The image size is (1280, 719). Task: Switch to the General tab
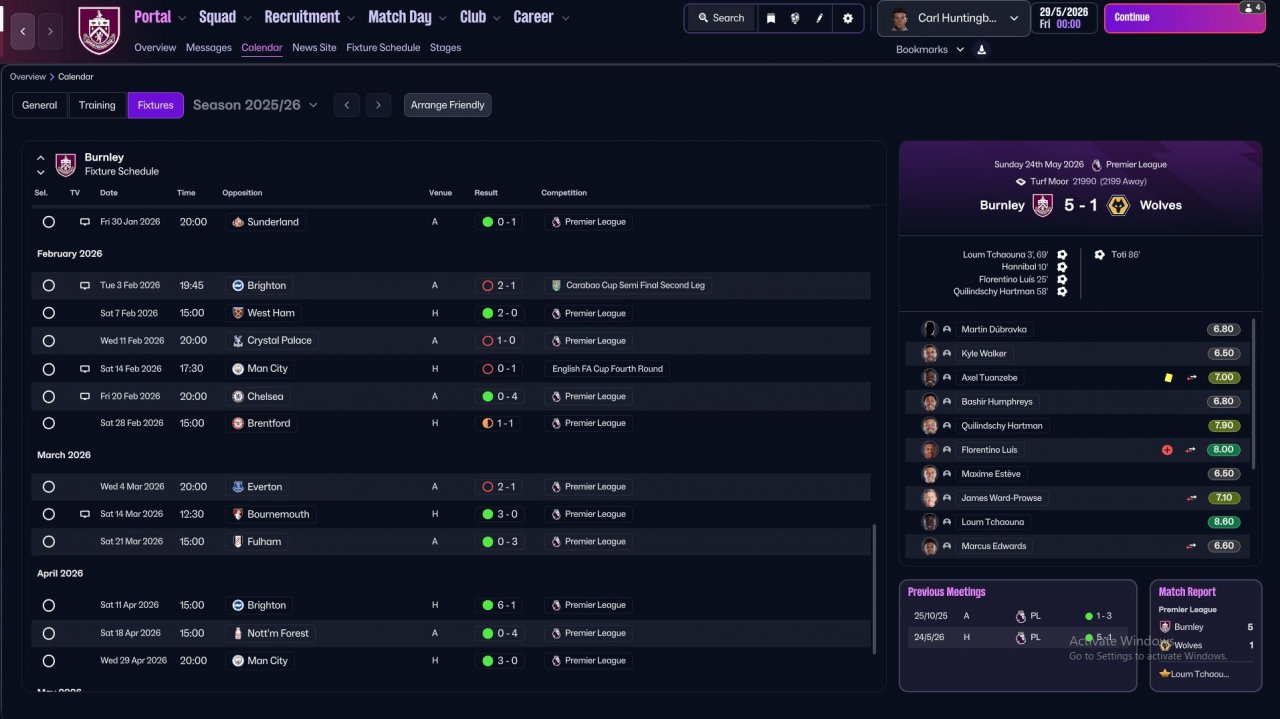40,105
